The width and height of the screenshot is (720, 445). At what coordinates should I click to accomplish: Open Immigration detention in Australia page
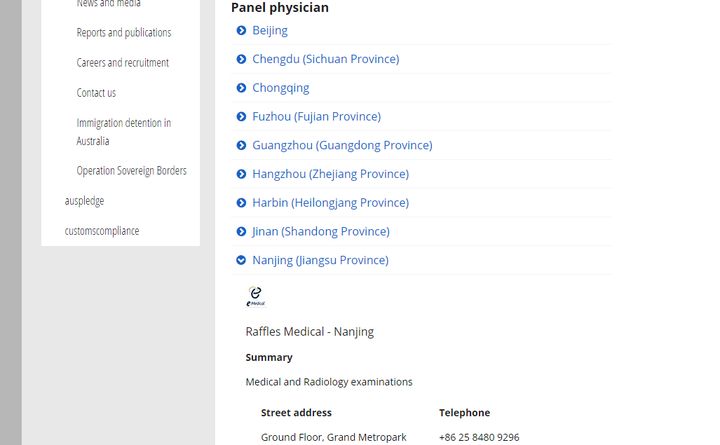point(124,131)
